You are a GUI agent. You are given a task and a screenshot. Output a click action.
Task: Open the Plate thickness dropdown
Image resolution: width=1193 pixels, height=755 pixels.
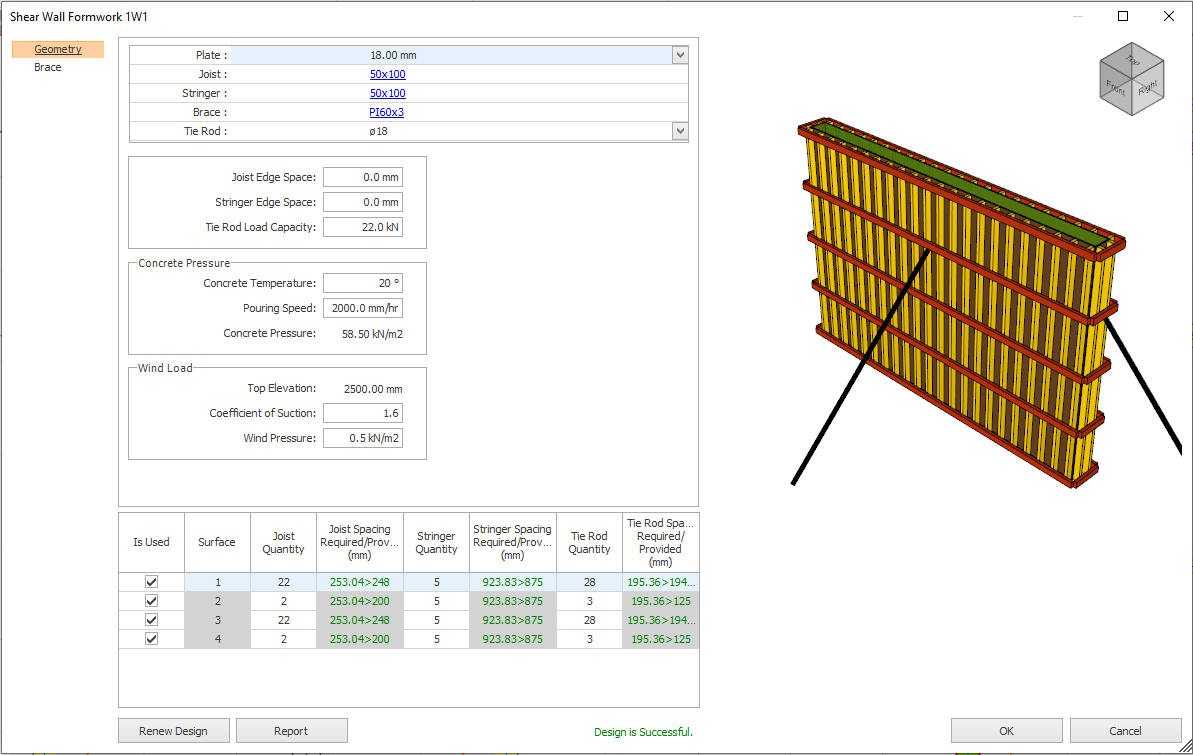[x=680, y=56]
